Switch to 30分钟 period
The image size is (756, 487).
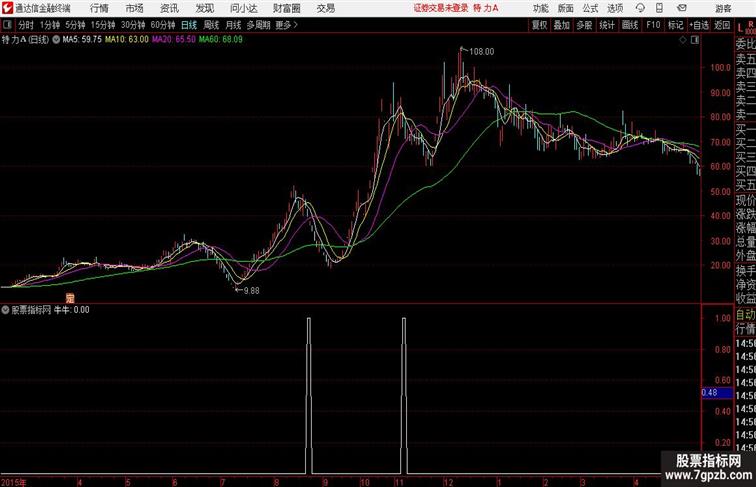point(133,25)
